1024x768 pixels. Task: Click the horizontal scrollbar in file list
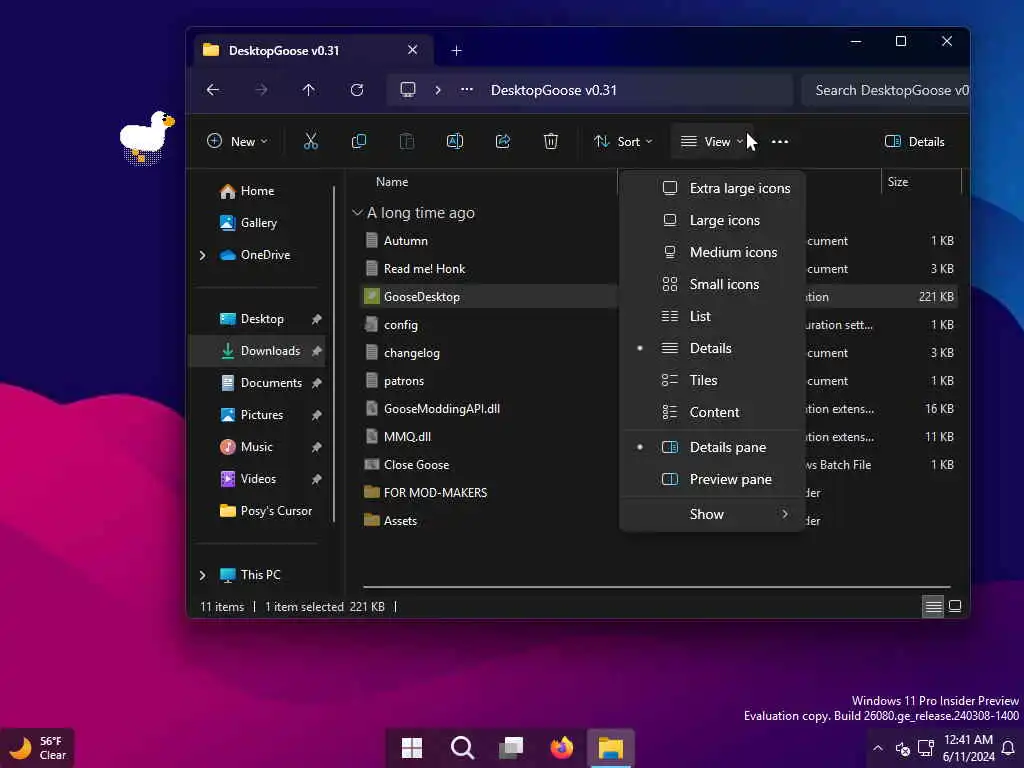(656, 587)
